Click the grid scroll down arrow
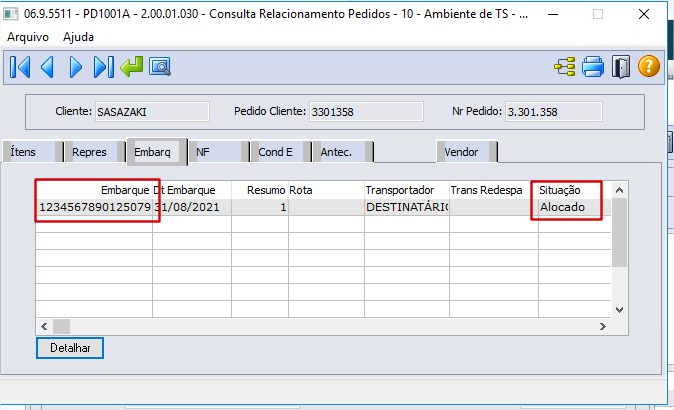Image resolution: width=674 pixels, height=410 pixels. (x=619, y=309)
